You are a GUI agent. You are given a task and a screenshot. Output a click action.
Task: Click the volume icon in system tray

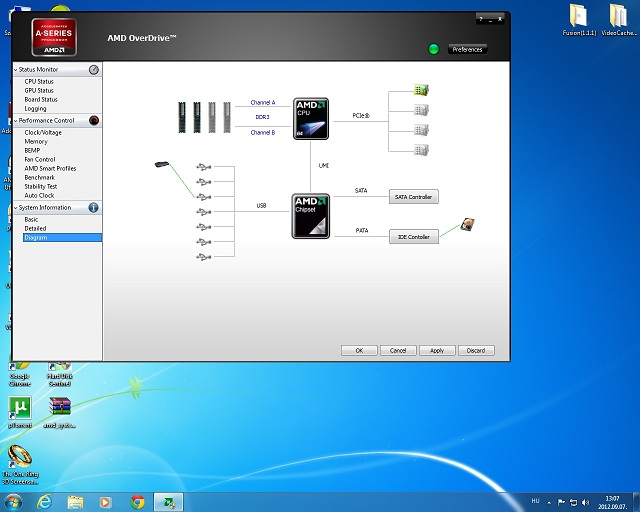(x=586, y=503)
